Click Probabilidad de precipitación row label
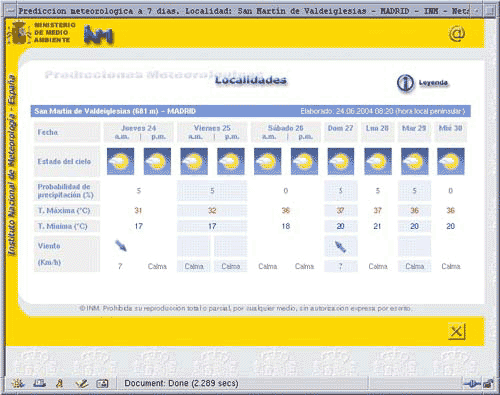 65,191
